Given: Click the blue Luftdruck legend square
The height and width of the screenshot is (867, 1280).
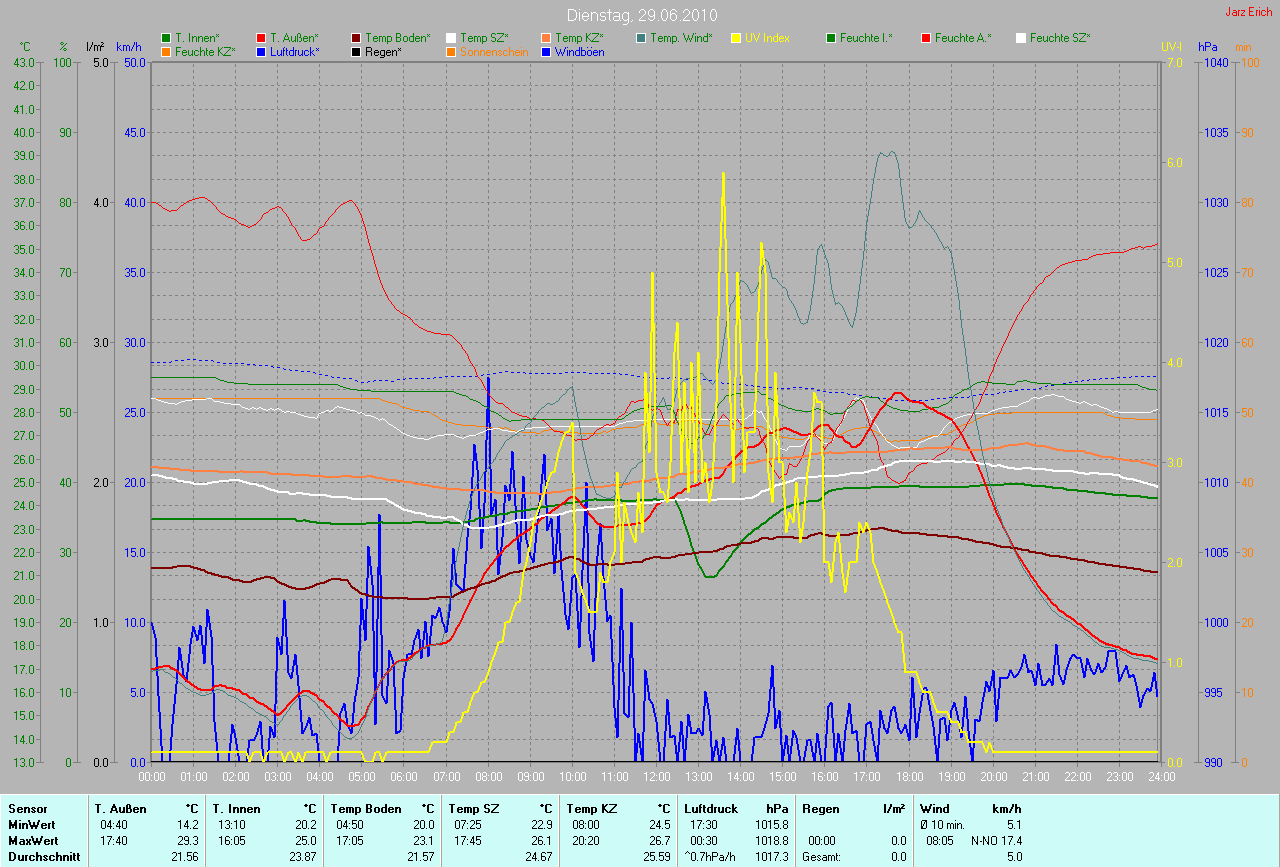Looking at the screenshot, I should tap(261, 51).
